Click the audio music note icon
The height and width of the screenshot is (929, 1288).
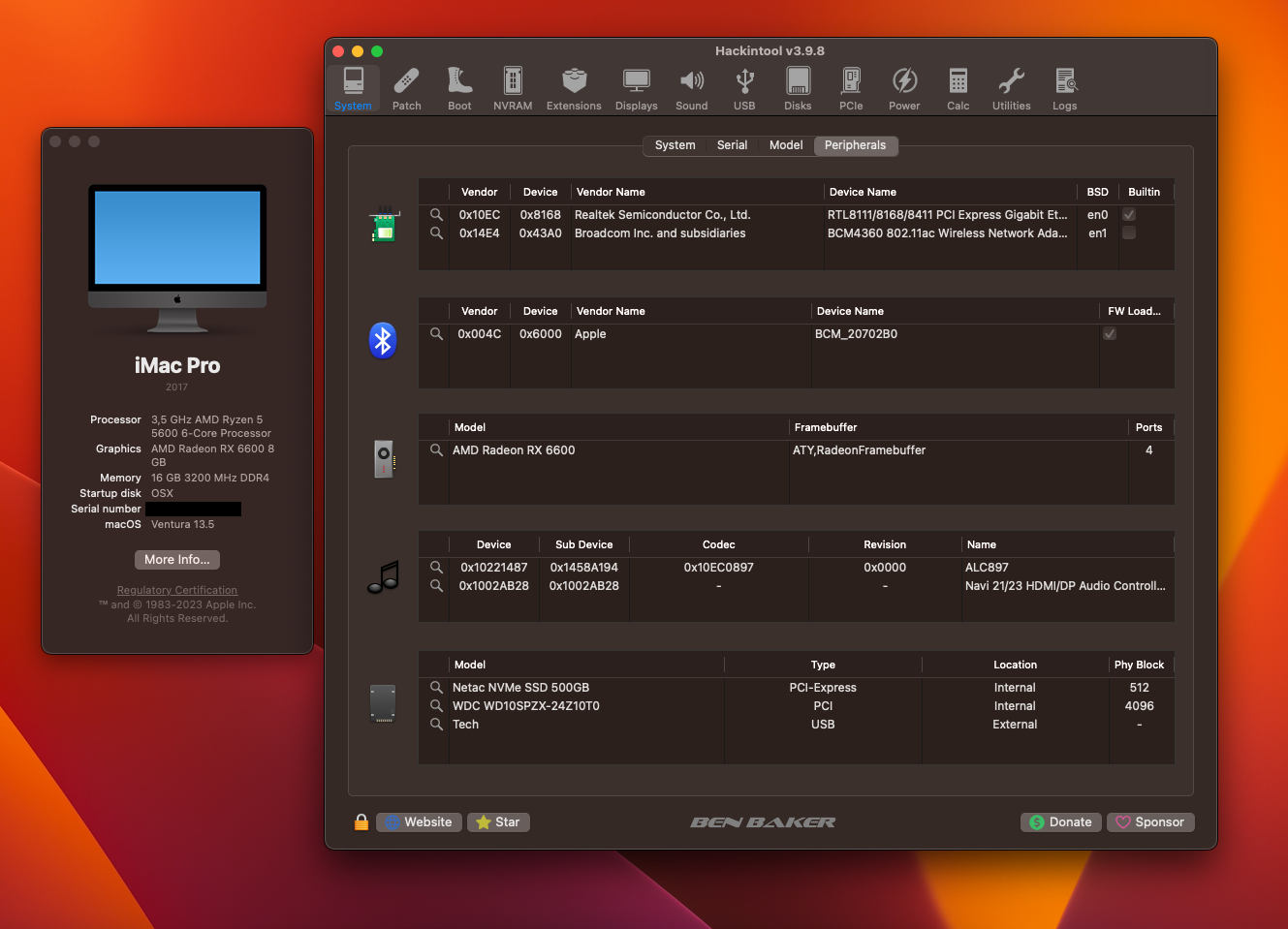[x=384, y=576]
